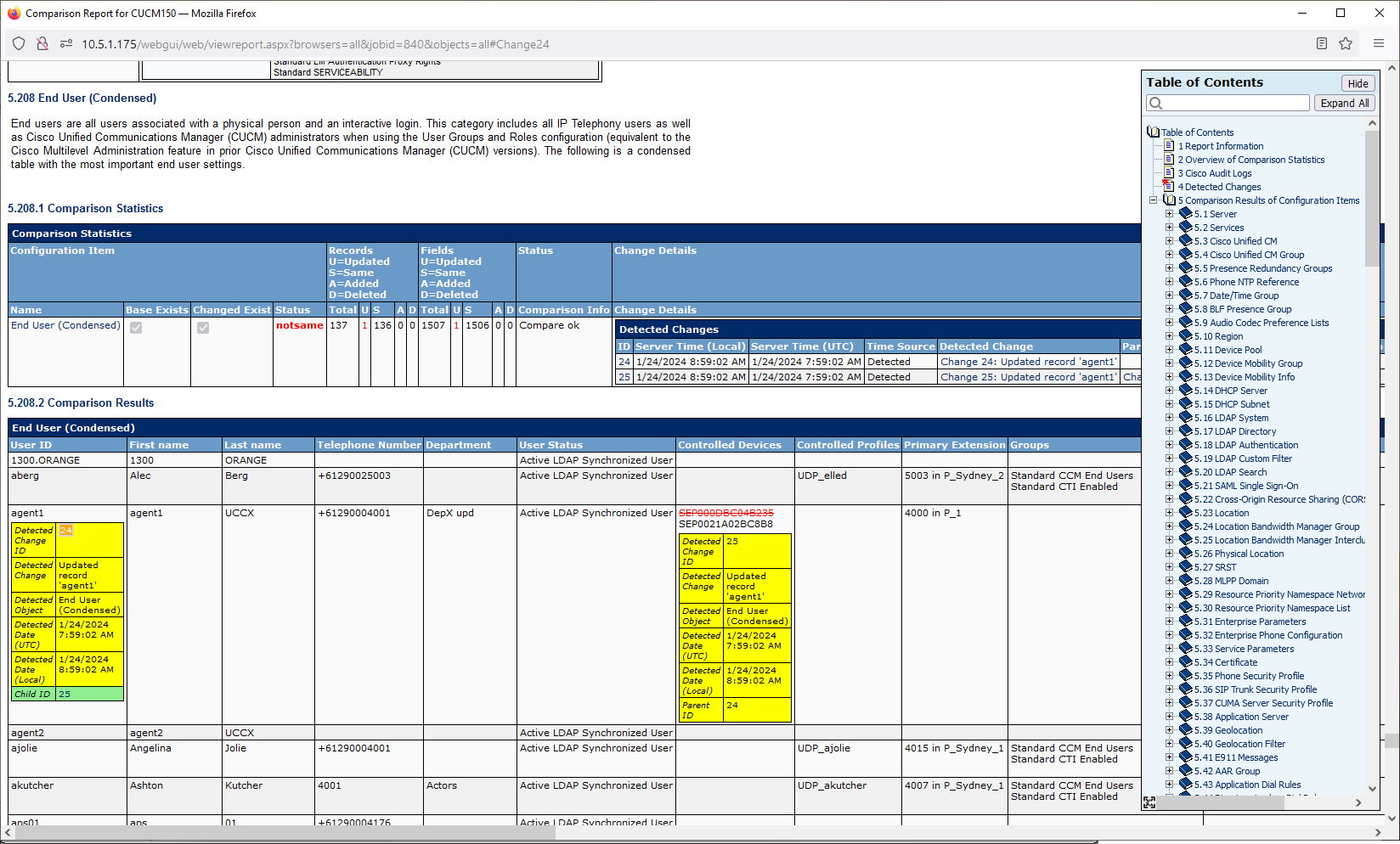Open the change ID 24 link in Detected Changes

click(624, 362)
